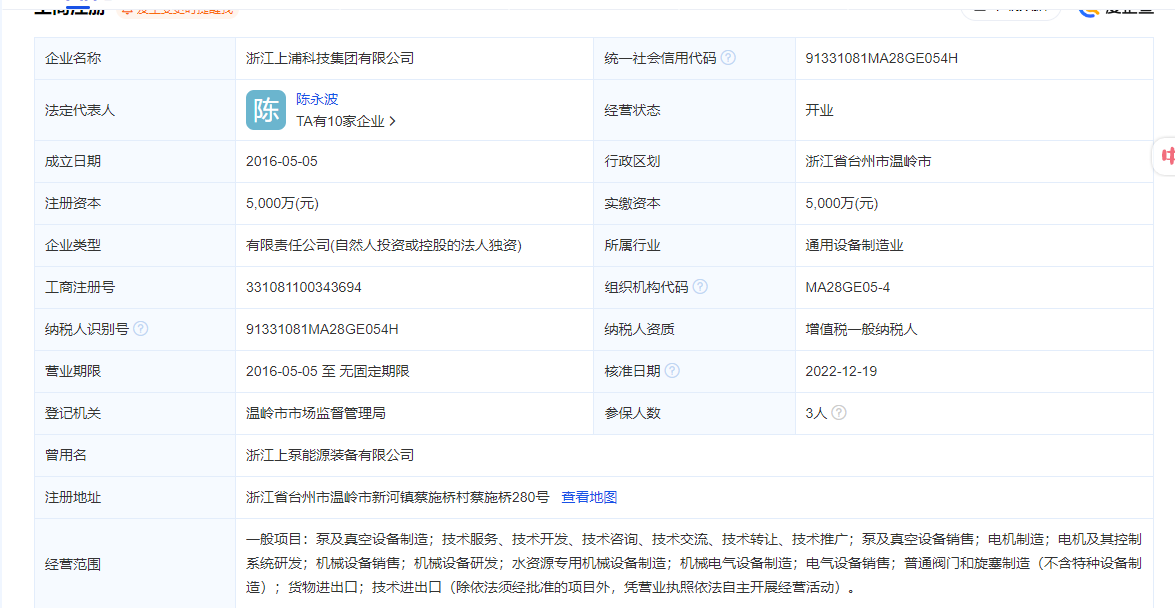Select the company type 有限责任公司(自然人投资或控股的法人独资)

[384, 245]
